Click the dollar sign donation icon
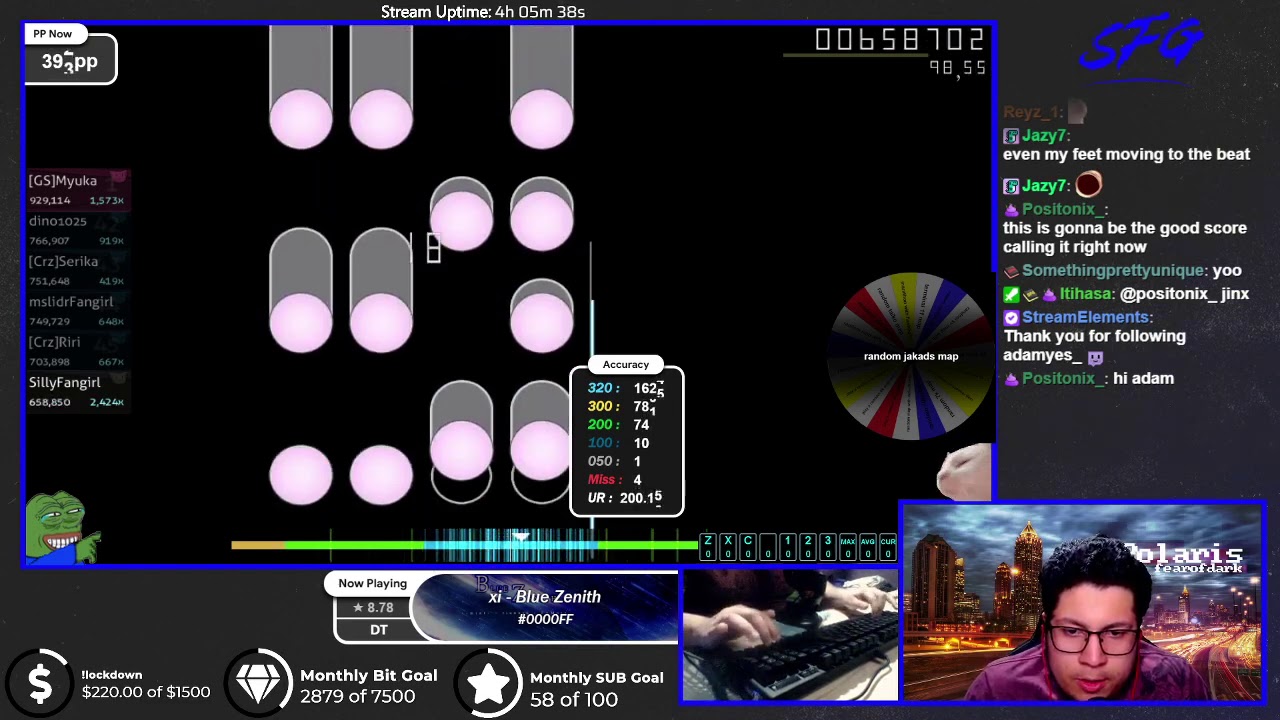 [40, 683]
